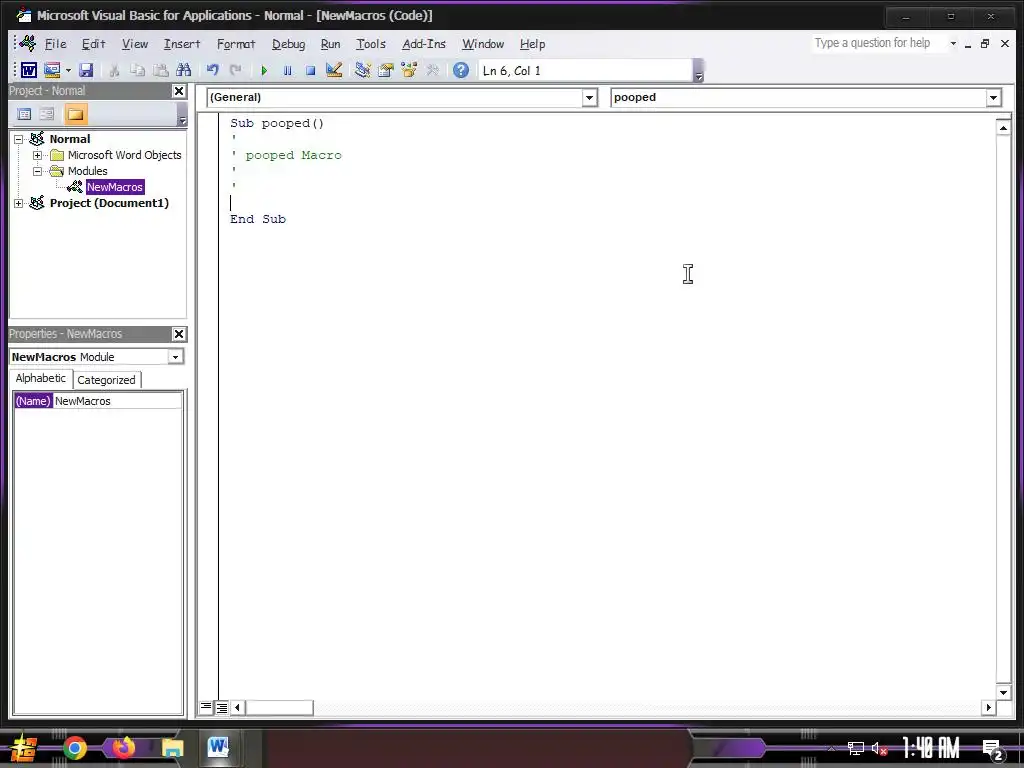1024x768 pixels.
Task: Click the Break pause icon
Action: pyautogui.click(x=287, y=70)
